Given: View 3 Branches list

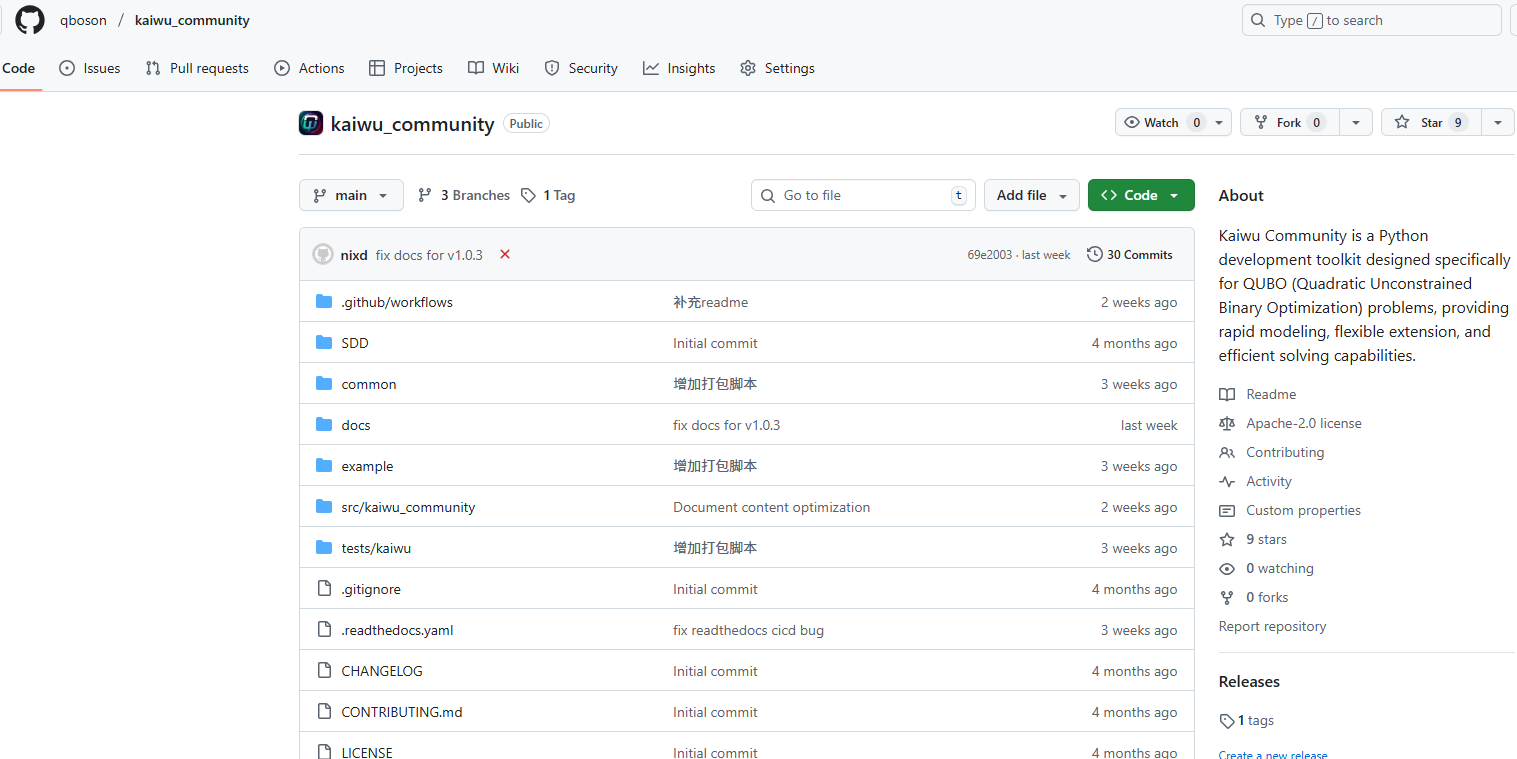Looking at the screenshot, I should coord(464,195).
